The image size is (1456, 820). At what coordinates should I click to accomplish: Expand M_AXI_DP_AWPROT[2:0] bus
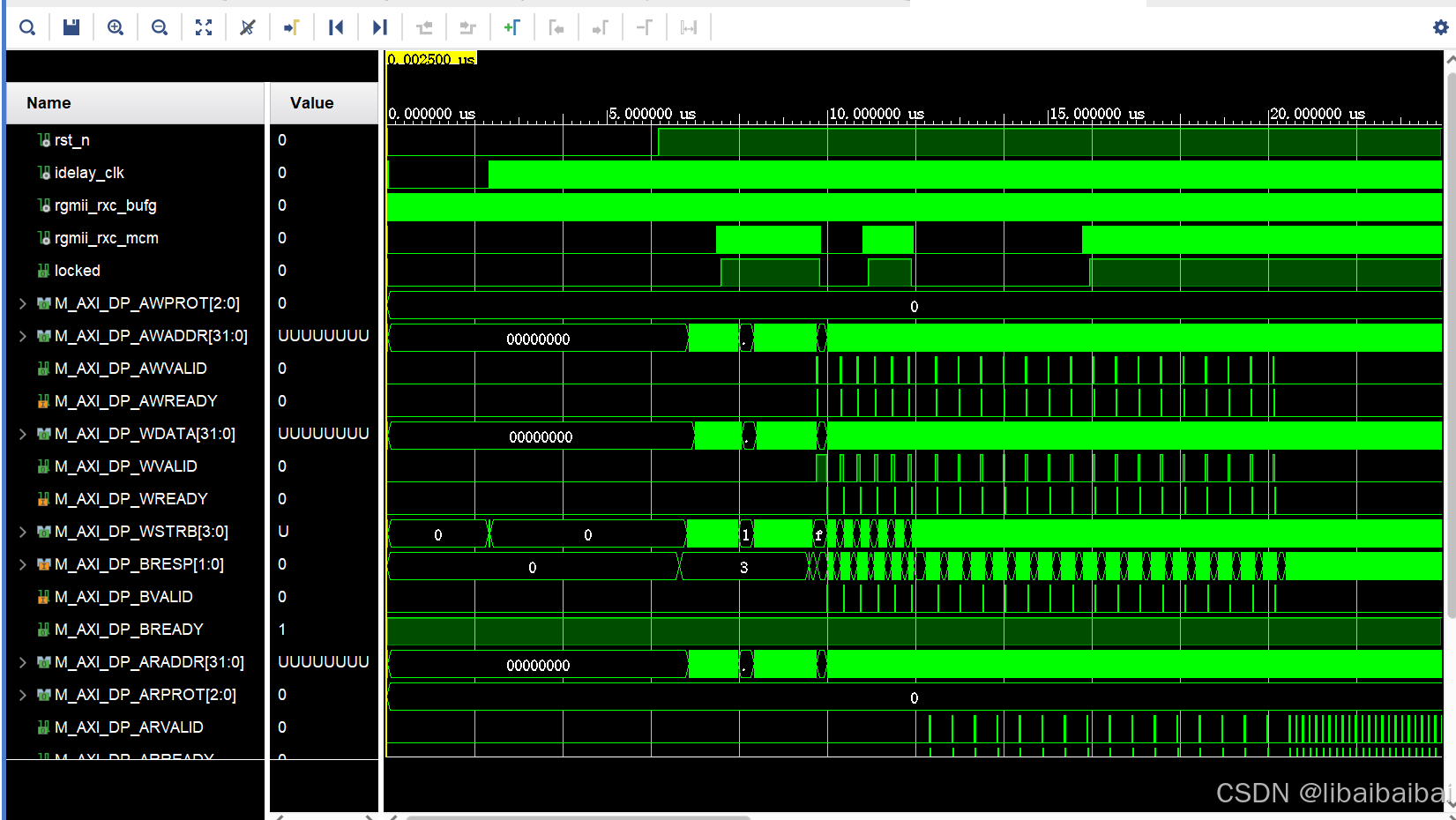(x=23, y=303)
